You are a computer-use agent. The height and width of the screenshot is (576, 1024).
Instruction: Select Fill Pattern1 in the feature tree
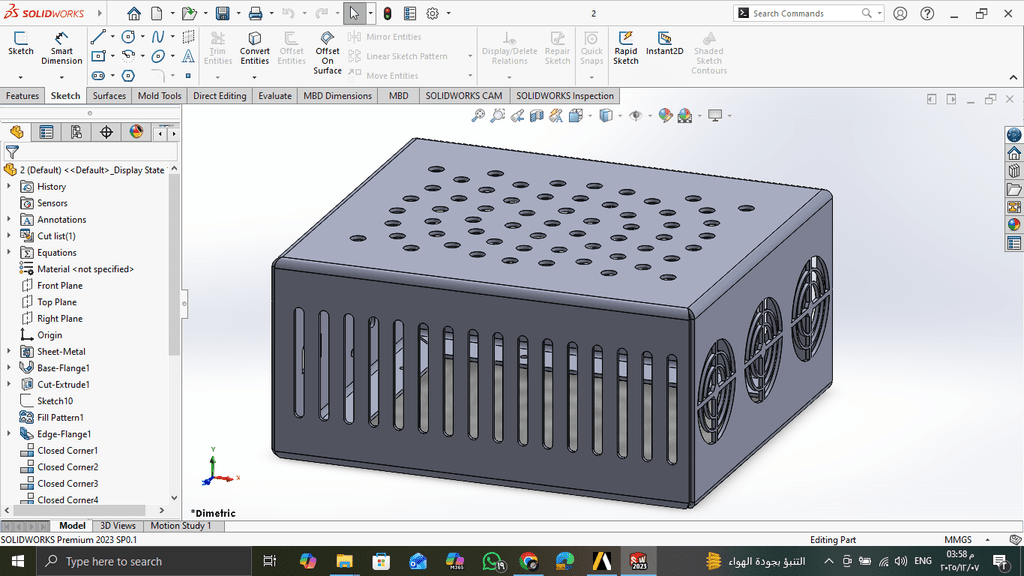(59, 417)
